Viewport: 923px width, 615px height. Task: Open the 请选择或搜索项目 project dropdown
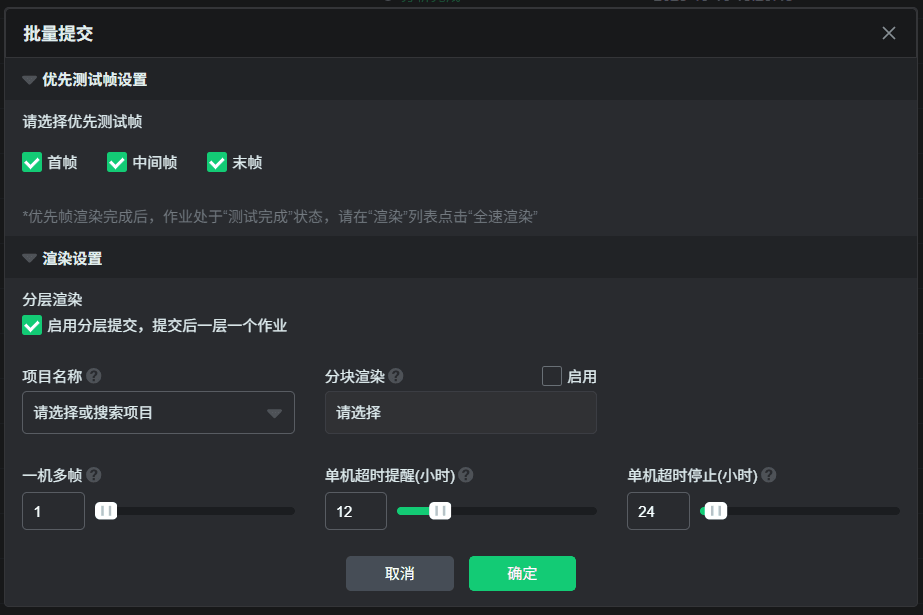click(158, 413)
